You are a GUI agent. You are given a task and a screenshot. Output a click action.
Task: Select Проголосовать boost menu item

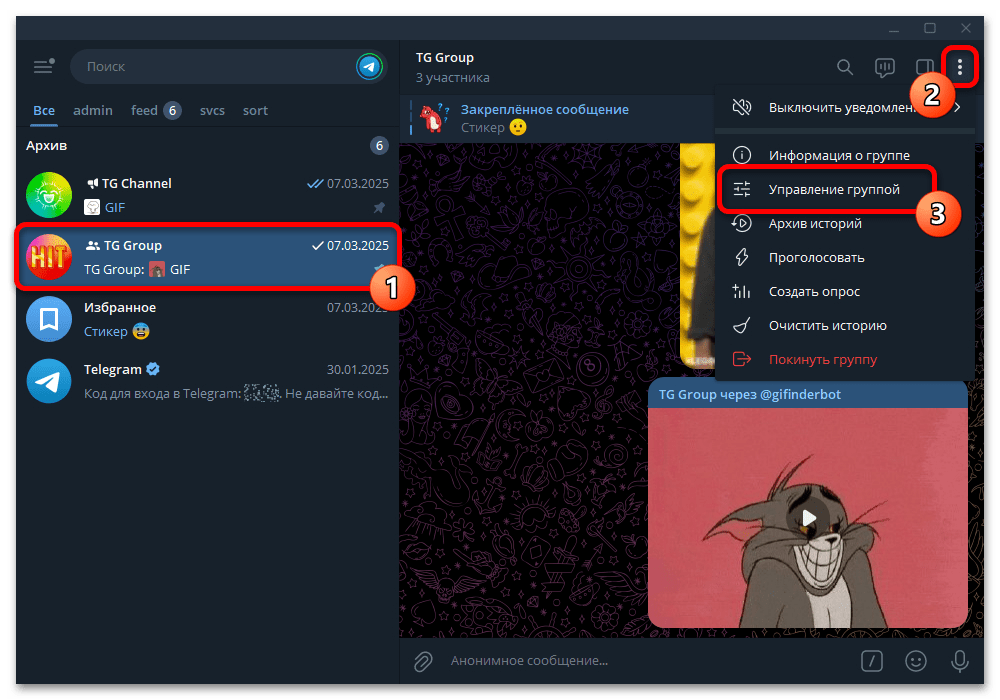click(x=845, y=258)
